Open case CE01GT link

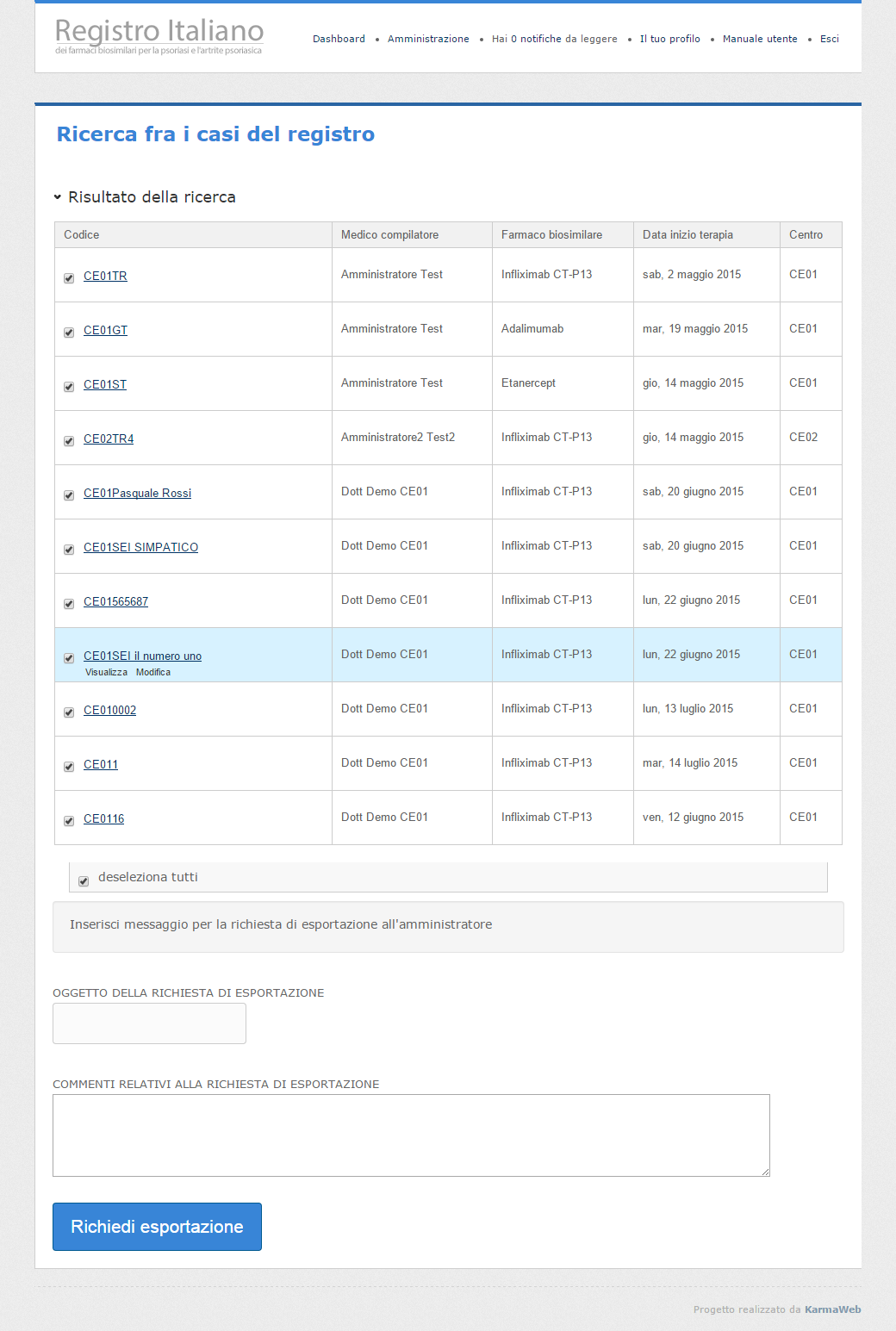[x=105, y=330]
